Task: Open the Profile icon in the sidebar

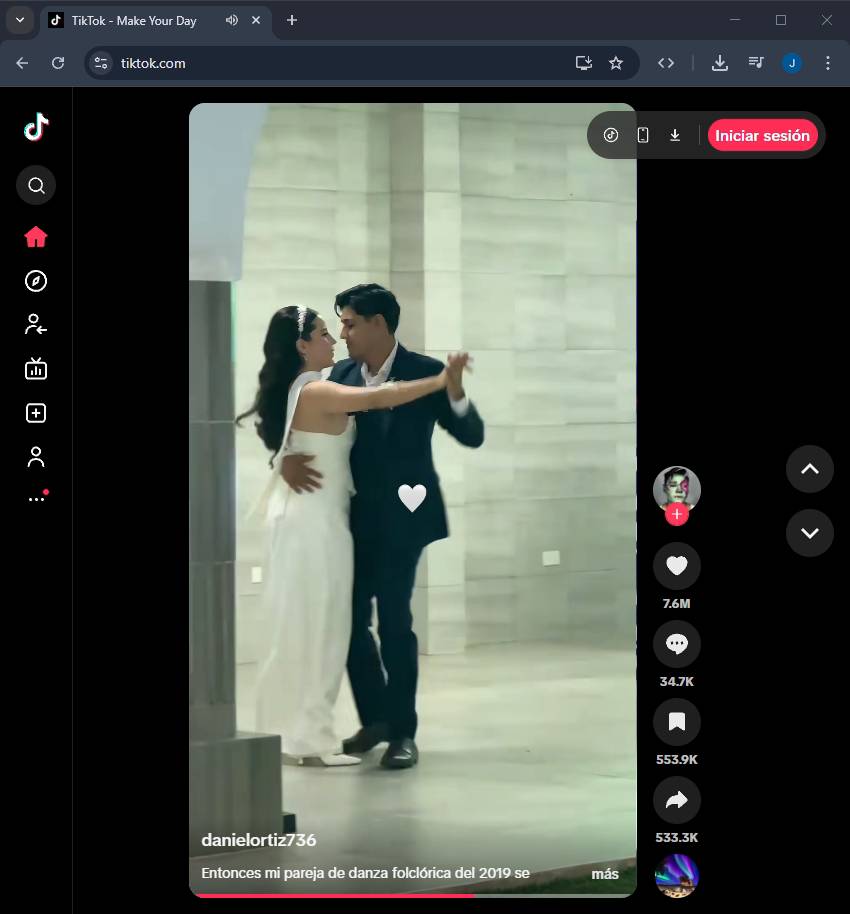Action: pyautogui.click(x=36, y=457)
